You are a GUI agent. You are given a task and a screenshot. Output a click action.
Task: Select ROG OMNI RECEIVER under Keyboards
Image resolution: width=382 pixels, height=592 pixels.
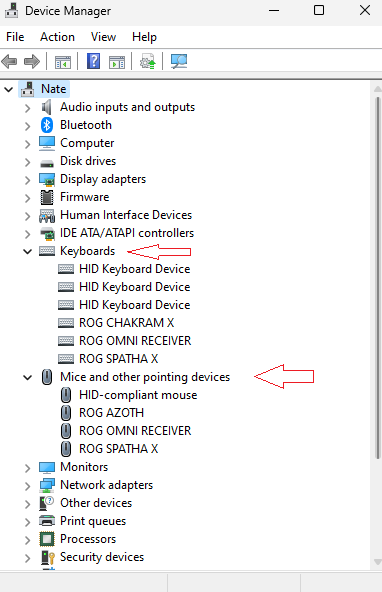click(135, 341)
